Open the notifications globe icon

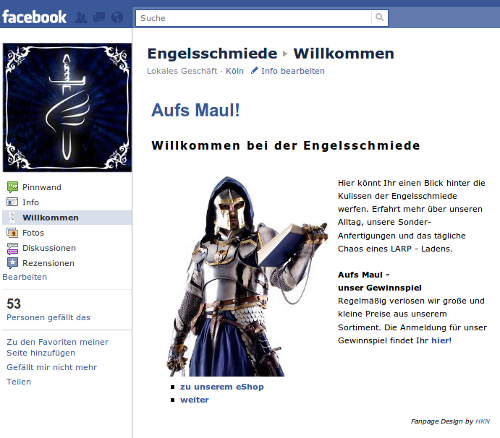[x=117, y=17]
